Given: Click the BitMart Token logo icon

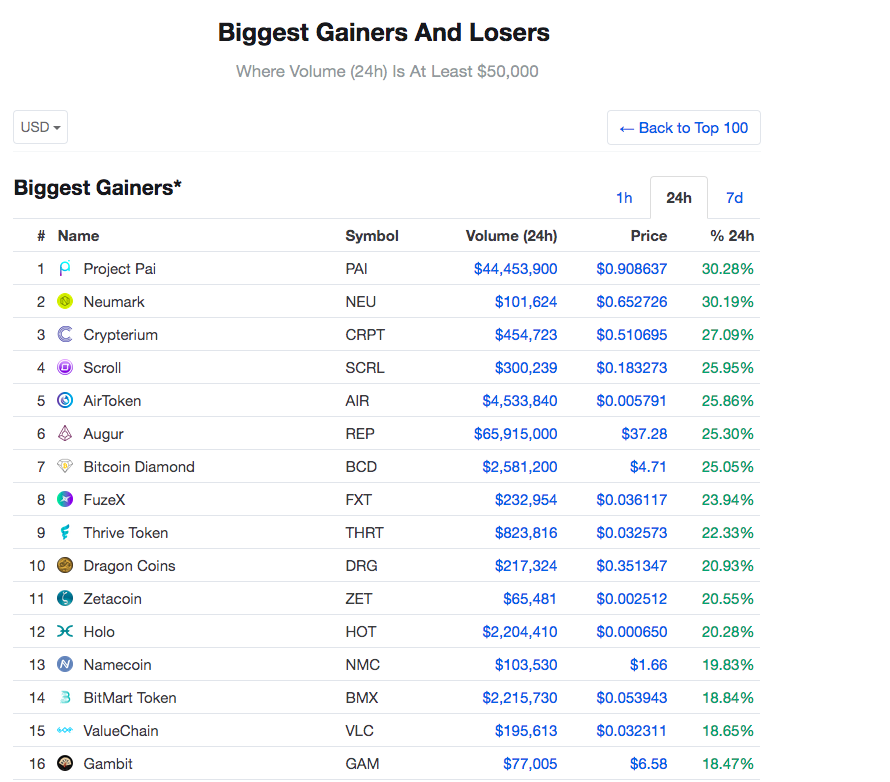Looking at the screenshot, I should (x=65, y=697).
